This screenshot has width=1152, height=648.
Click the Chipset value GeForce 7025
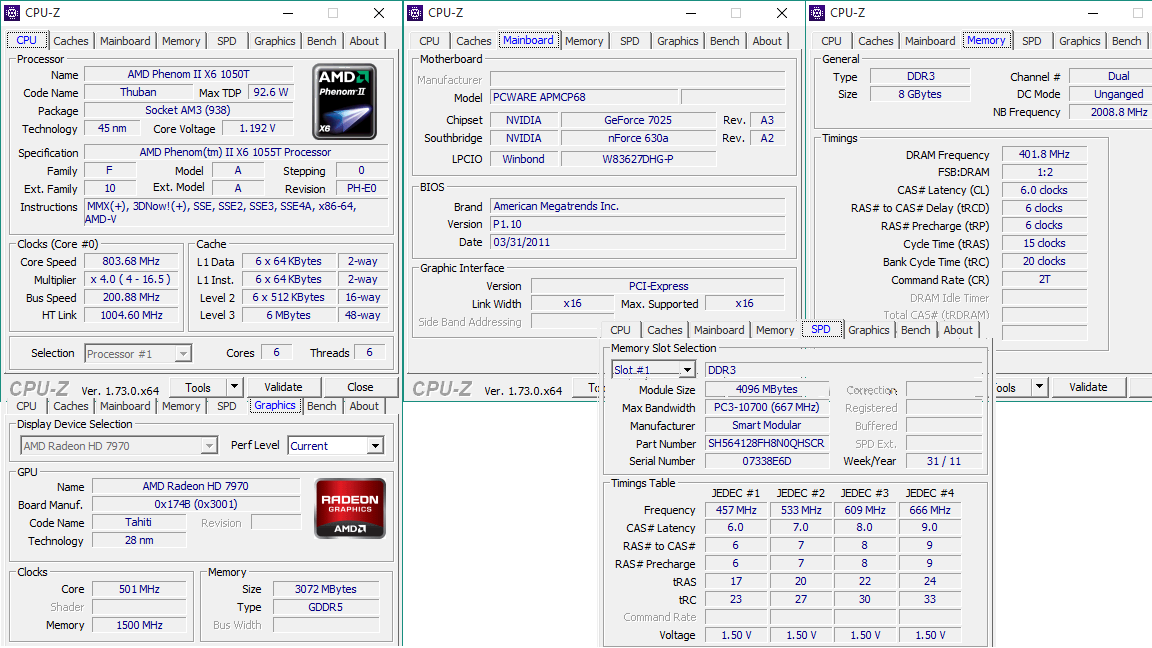point(638,120)
